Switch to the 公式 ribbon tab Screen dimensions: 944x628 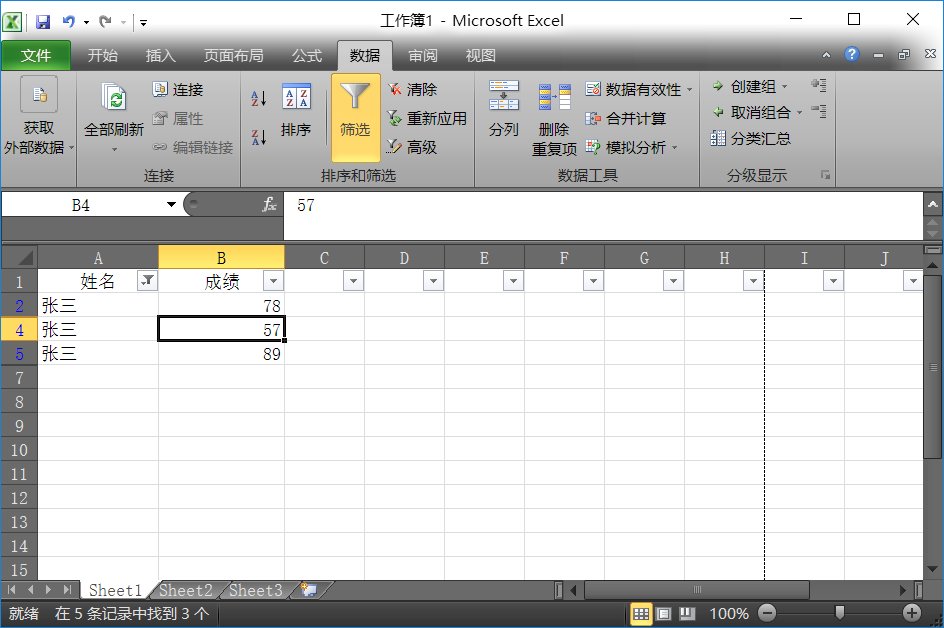point(305,56)
